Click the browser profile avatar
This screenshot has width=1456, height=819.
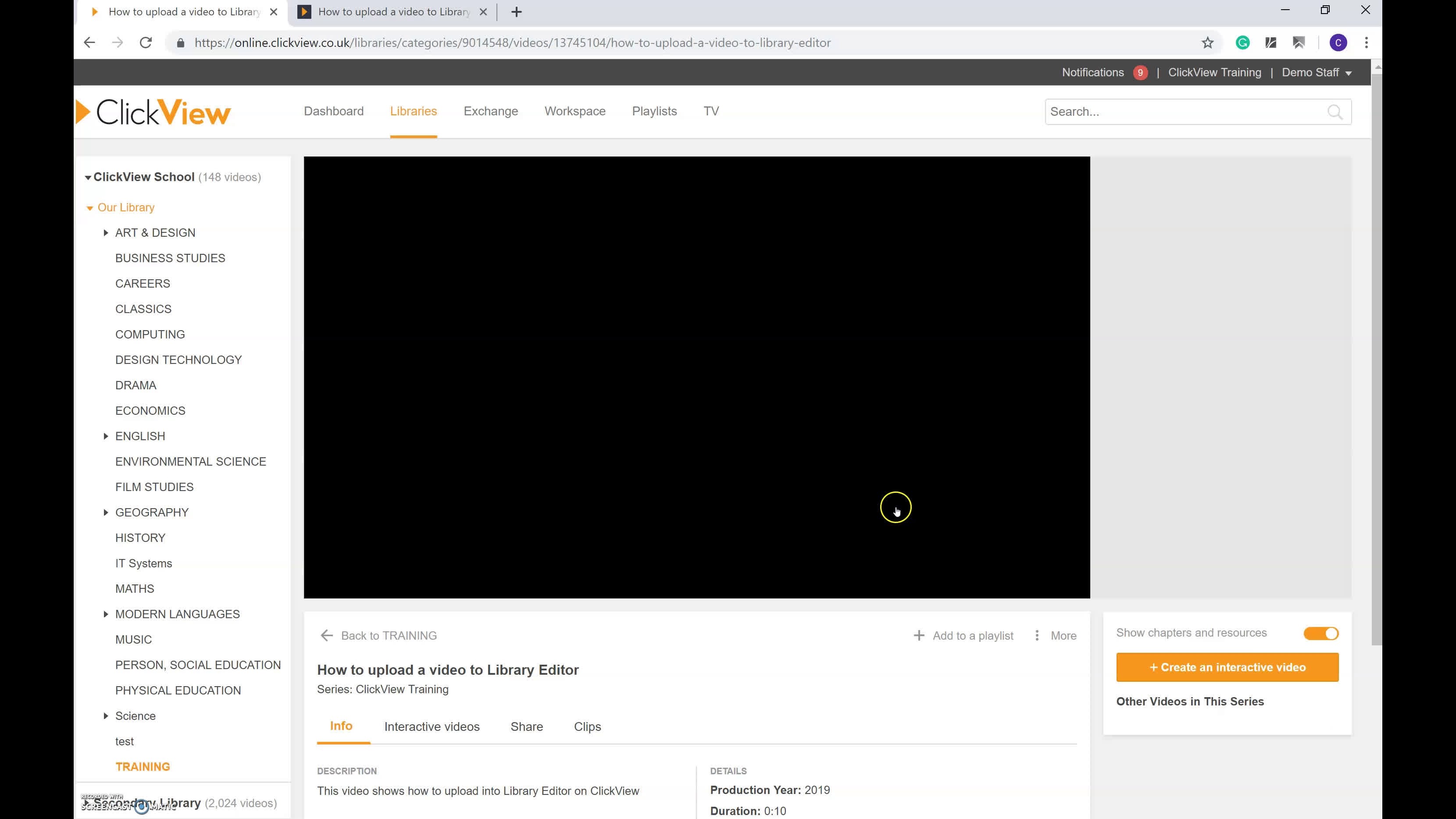[x=1338, y=43]
